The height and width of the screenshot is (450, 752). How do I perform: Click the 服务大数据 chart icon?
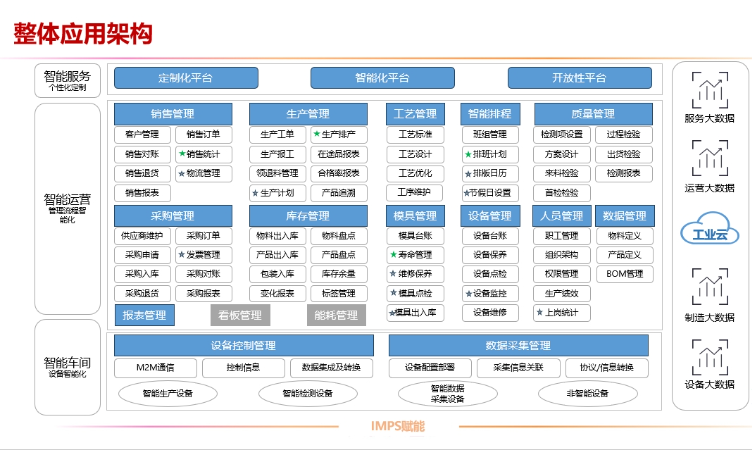coord(710,90)
